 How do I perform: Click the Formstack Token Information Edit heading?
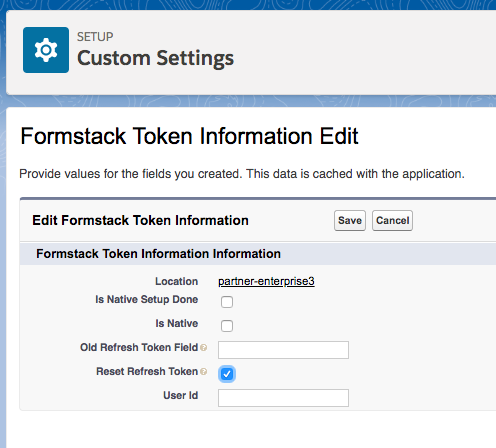pyautogui.click(x=189, y=136)
